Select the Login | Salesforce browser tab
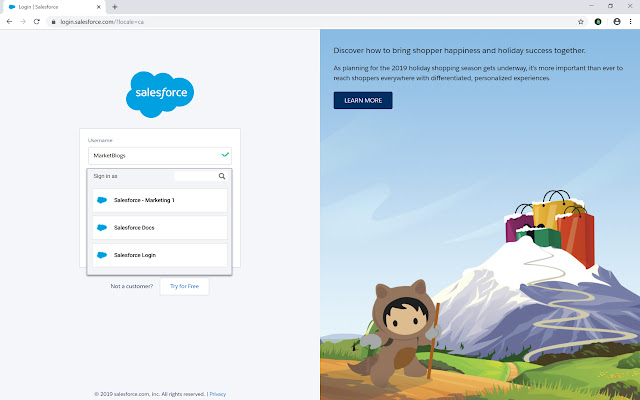This screenshot has width=640, height=400. coord(54,7)
